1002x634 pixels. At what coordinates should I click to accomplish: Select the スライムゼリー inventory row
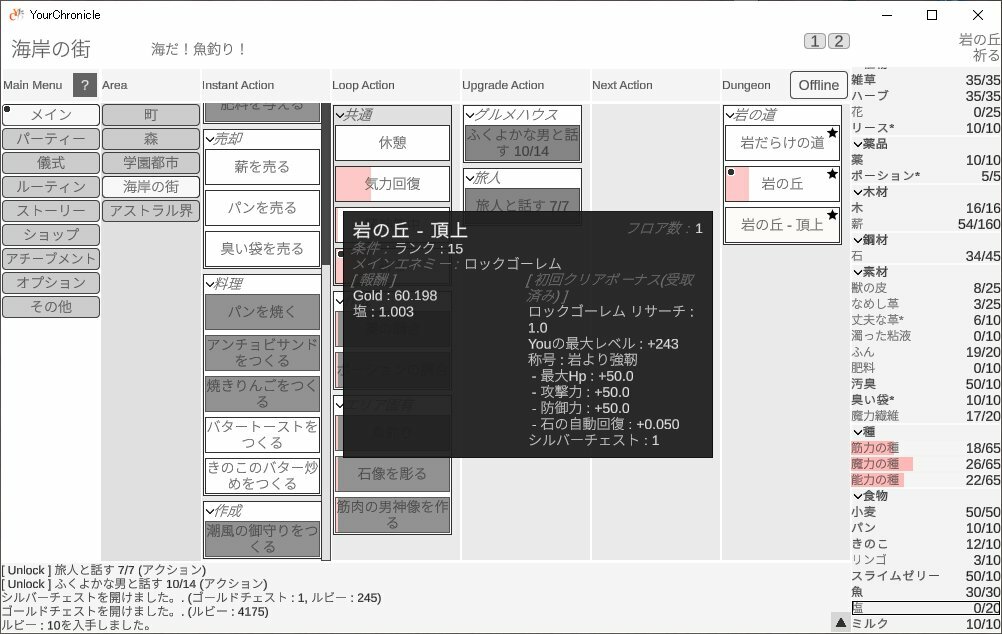point(926,575)
